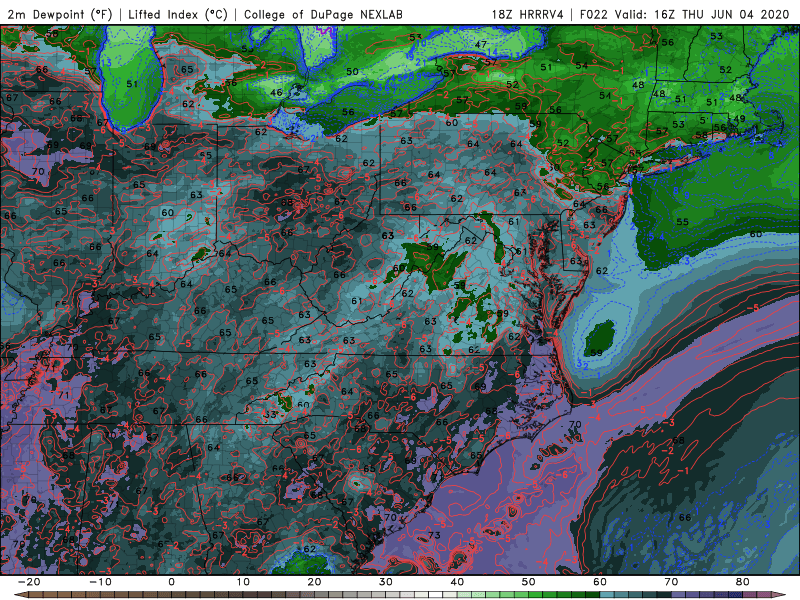
Task: Click the 59 value inside the offshore green patch
Action: tap(596, 353)
